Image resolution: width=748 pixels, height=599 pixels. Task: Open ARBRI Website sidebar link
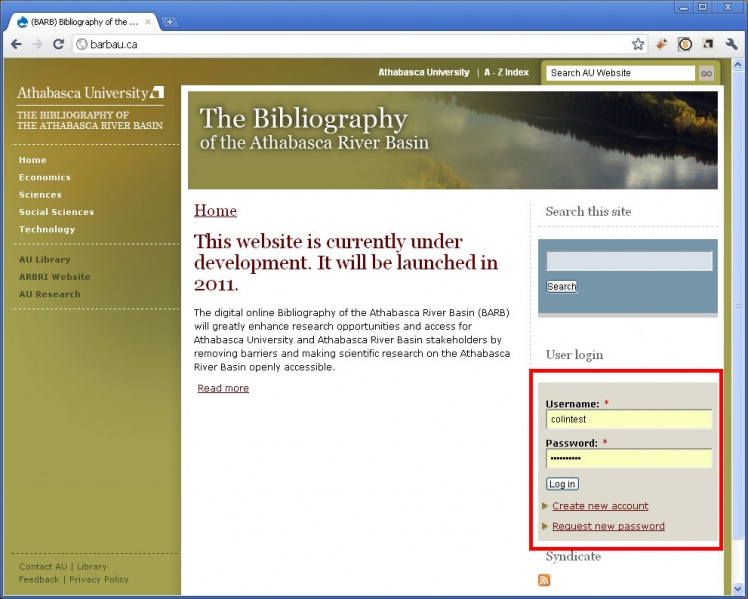point(54,277)
